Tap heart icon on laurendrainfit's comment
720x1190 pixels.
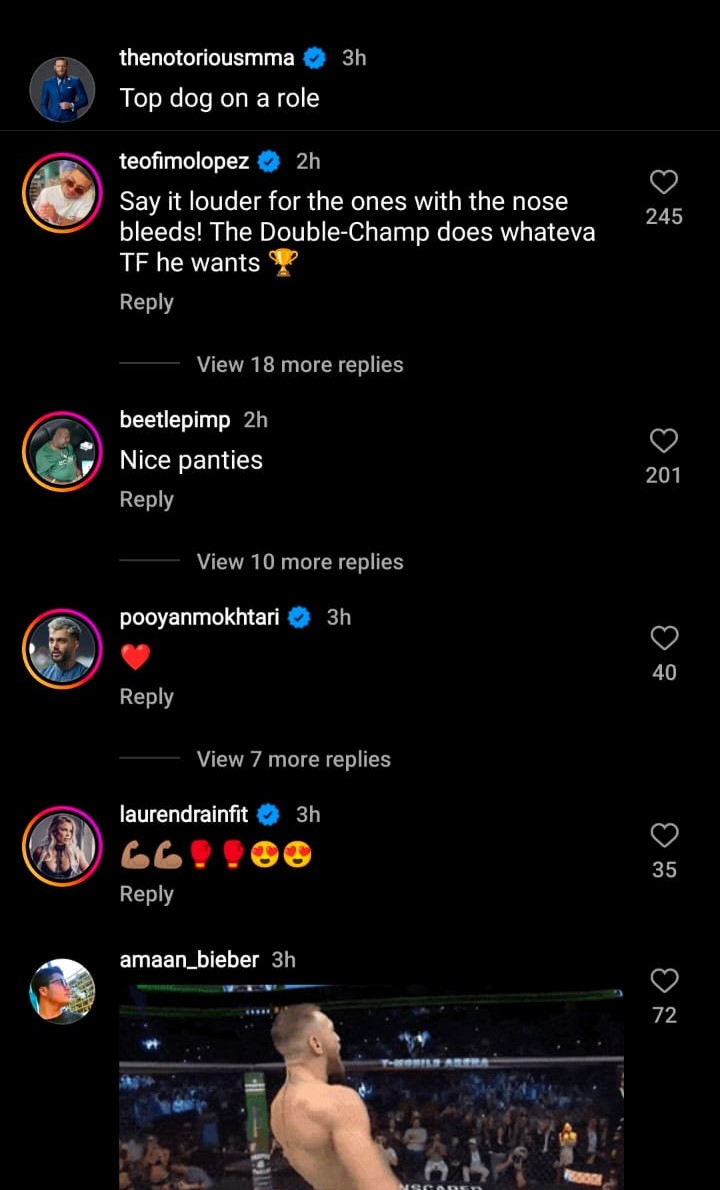tap(664, 835)
